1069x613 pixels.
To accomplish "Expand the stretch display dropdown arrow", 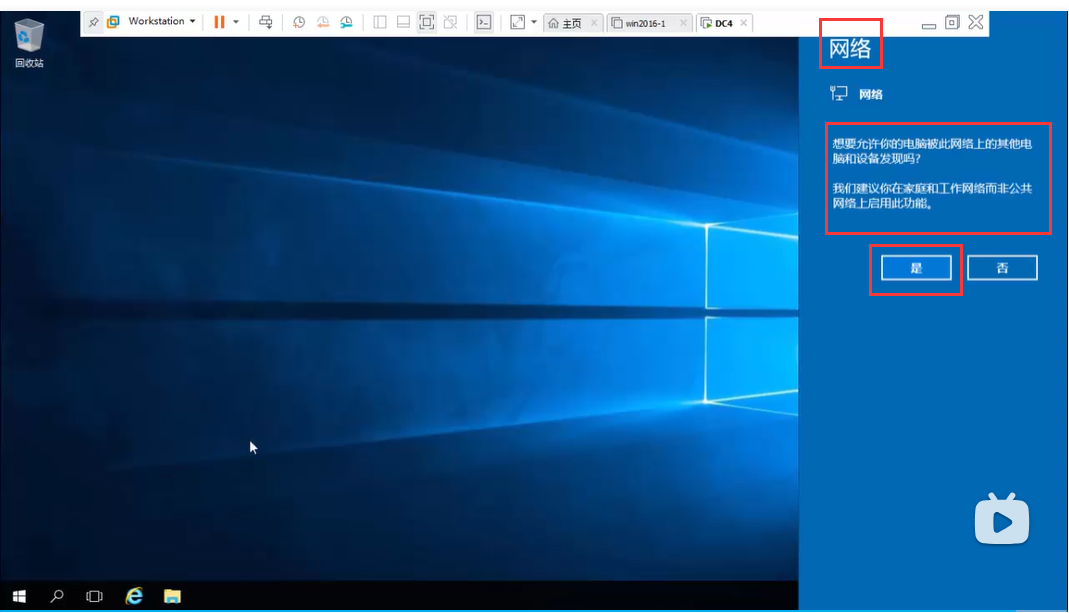I will [x=534, y=23].
